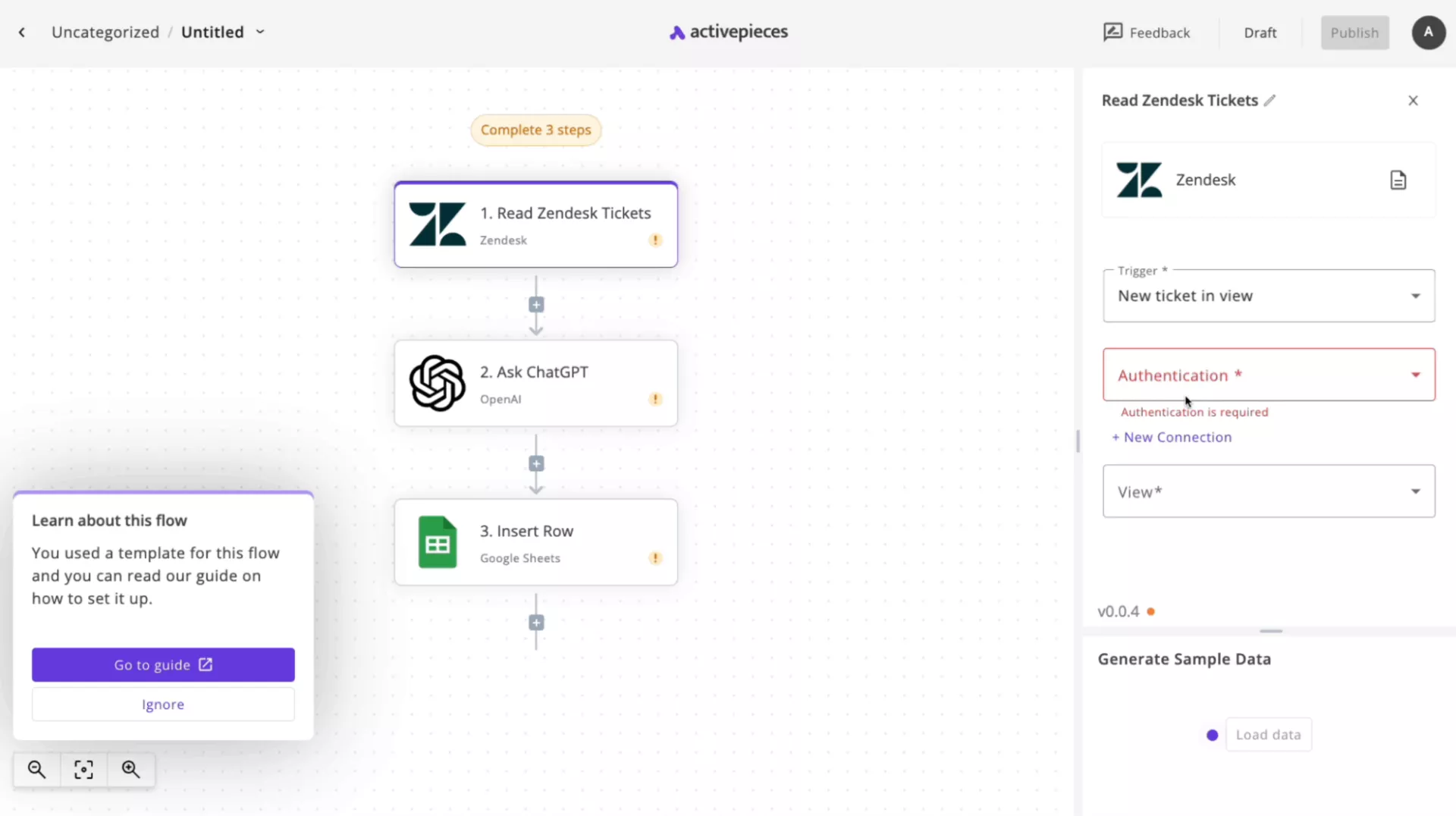Click the zoom out magnifier icon
Screen dimensions: 1456x816
tap(36, 770)
